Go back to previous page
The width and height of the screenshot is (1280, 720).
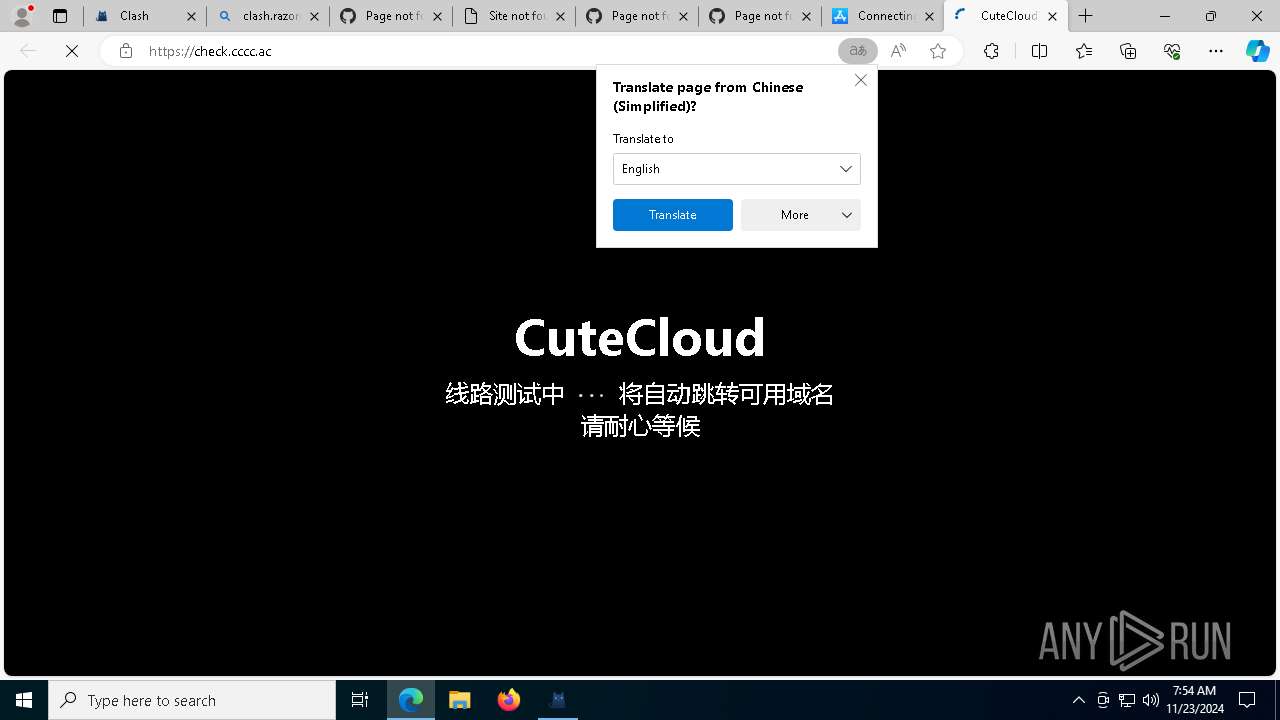[28, 51]
